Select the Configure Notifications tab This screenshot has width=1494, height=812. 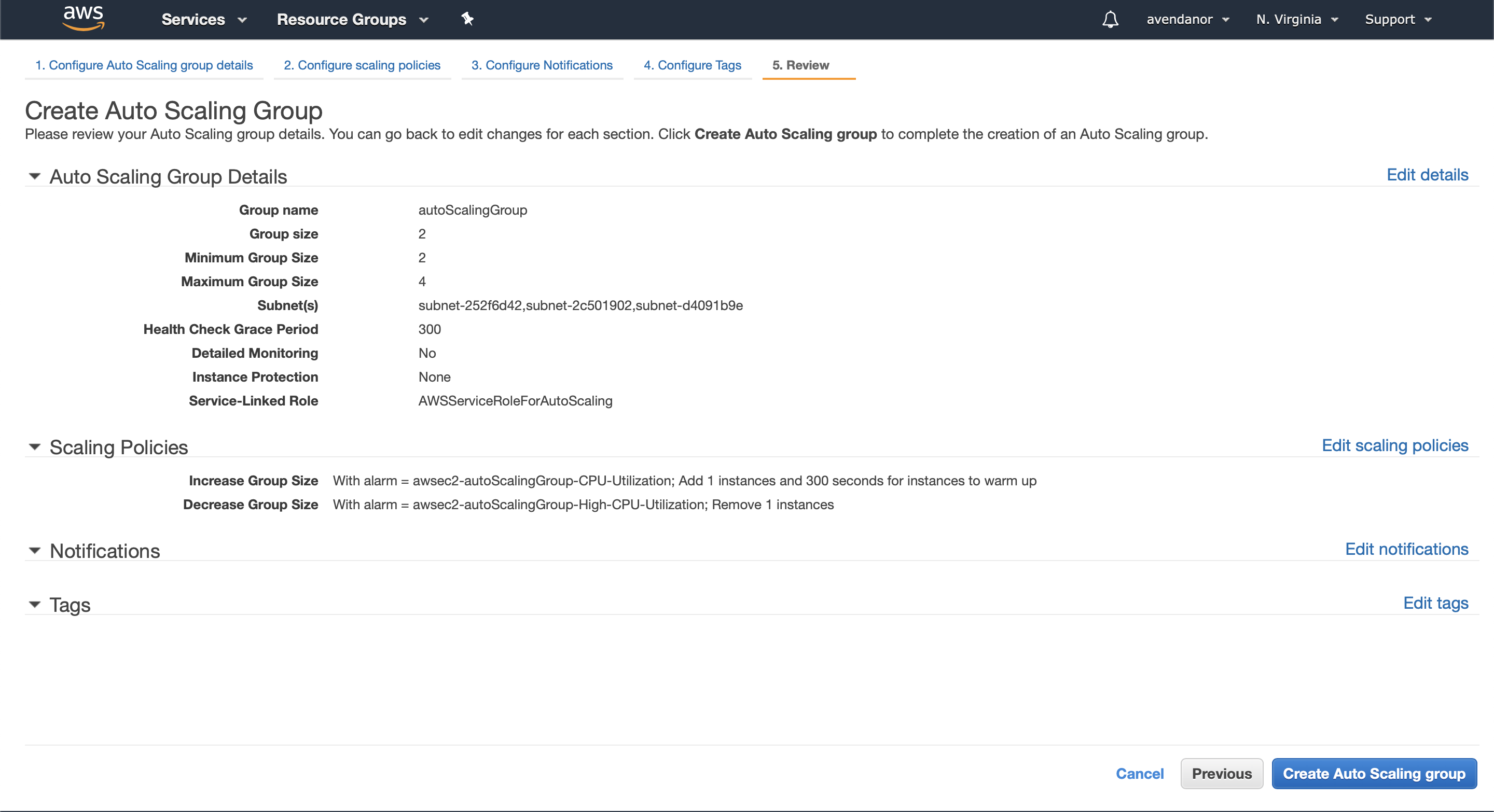(542, 65)
